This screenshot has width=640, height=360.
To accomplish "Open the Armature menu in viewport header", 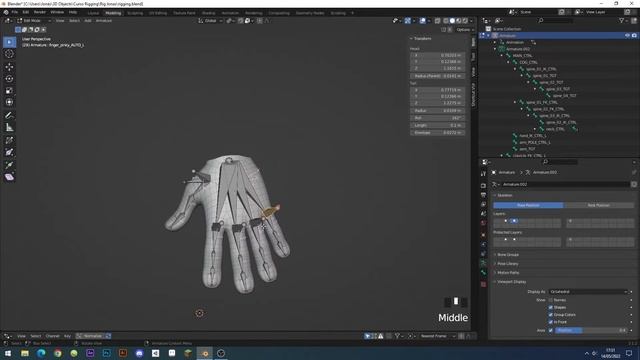I will 104,20.
